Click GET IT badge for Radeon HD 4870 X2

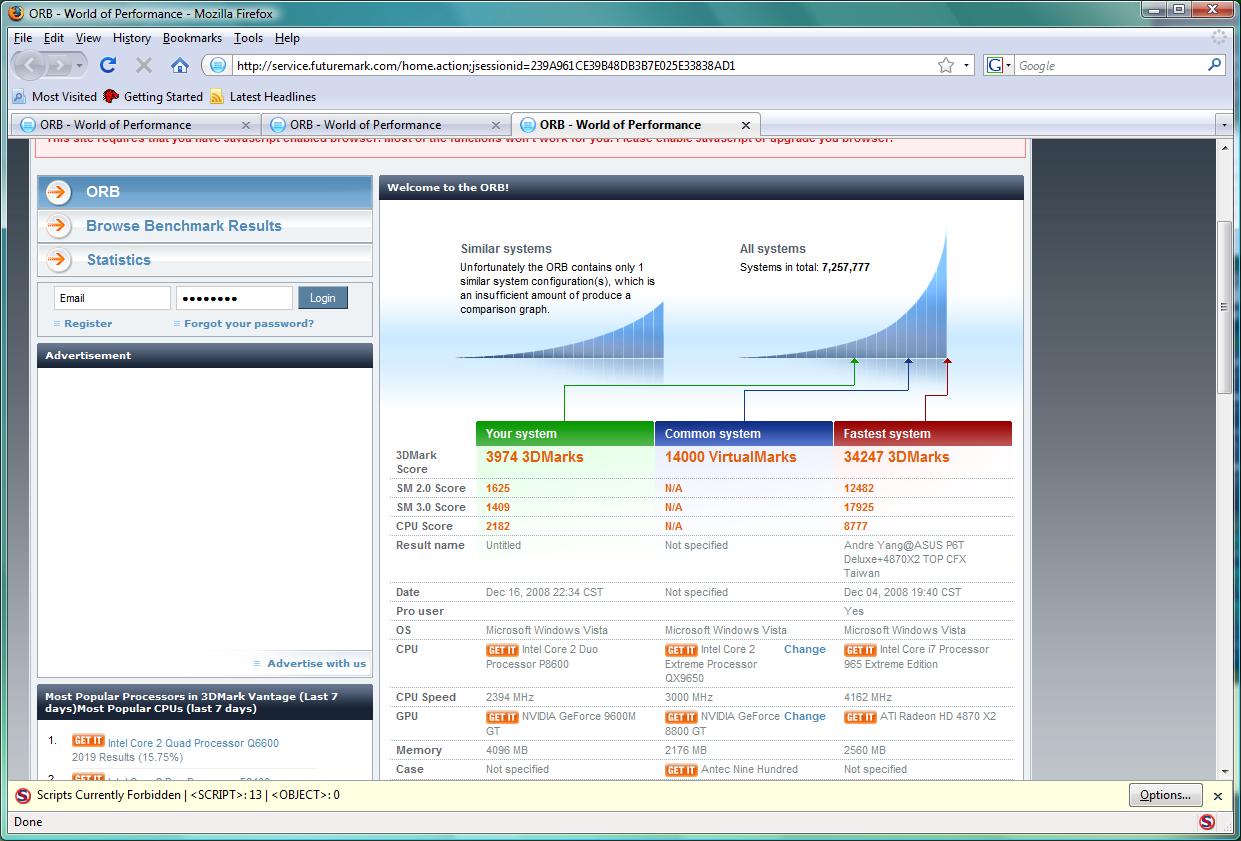(x=860, y=717)
